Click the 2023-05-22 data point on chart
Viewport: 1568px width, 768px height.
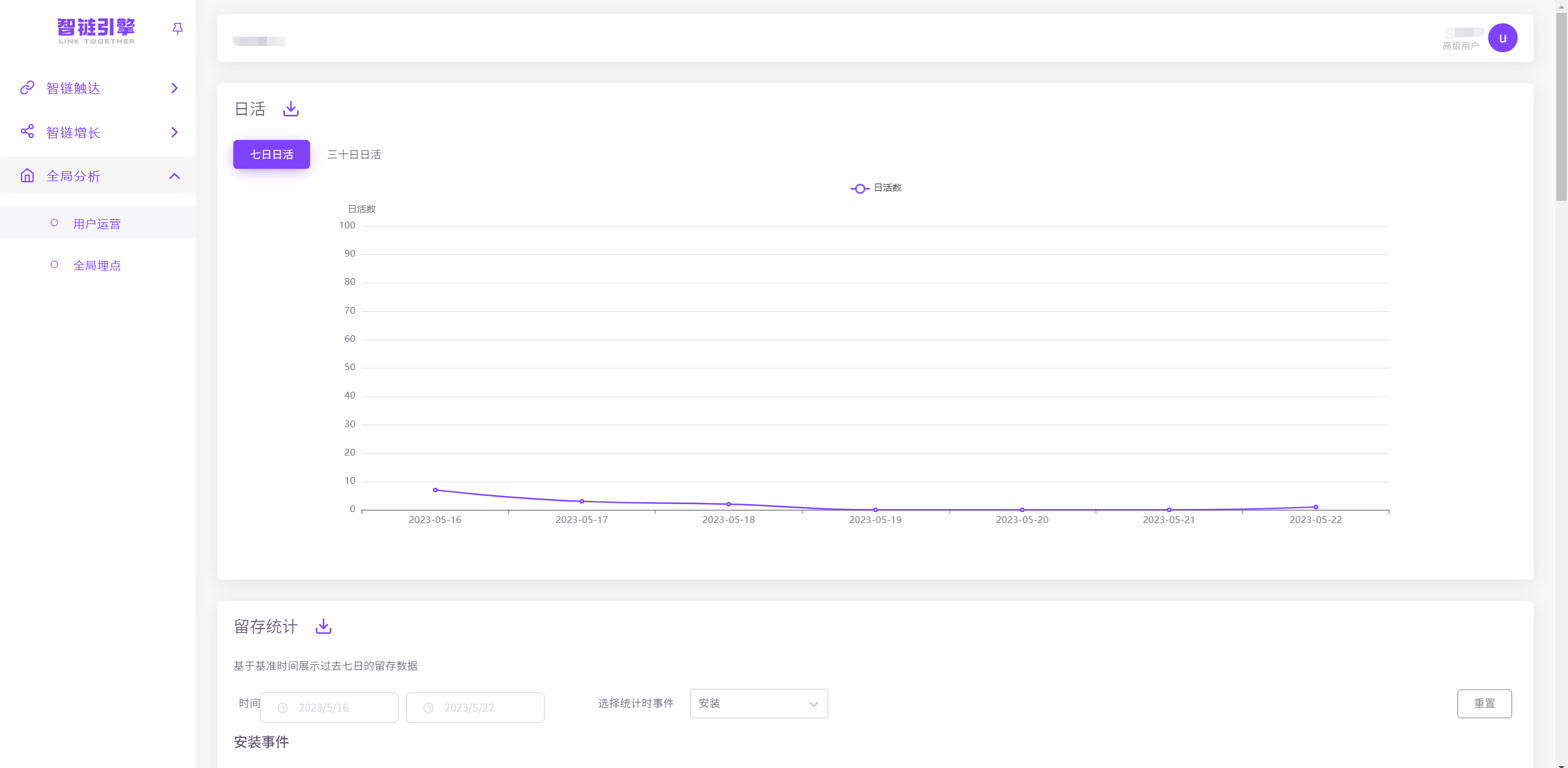[x=1316, y=507]
